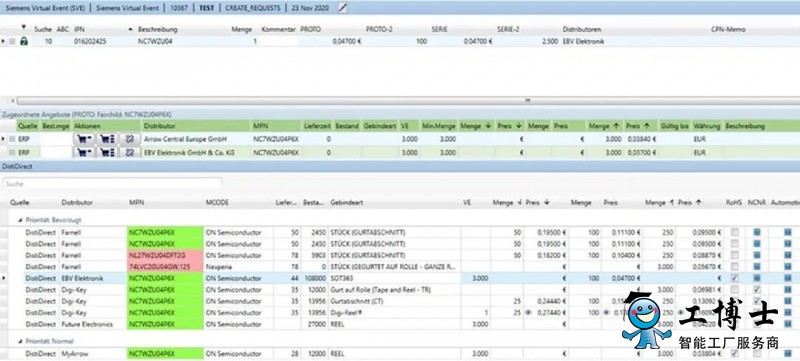
Task: Click Automotive icon in Digi-Key Gurtabschnitt (CT) row
Action: coord(788,301)
